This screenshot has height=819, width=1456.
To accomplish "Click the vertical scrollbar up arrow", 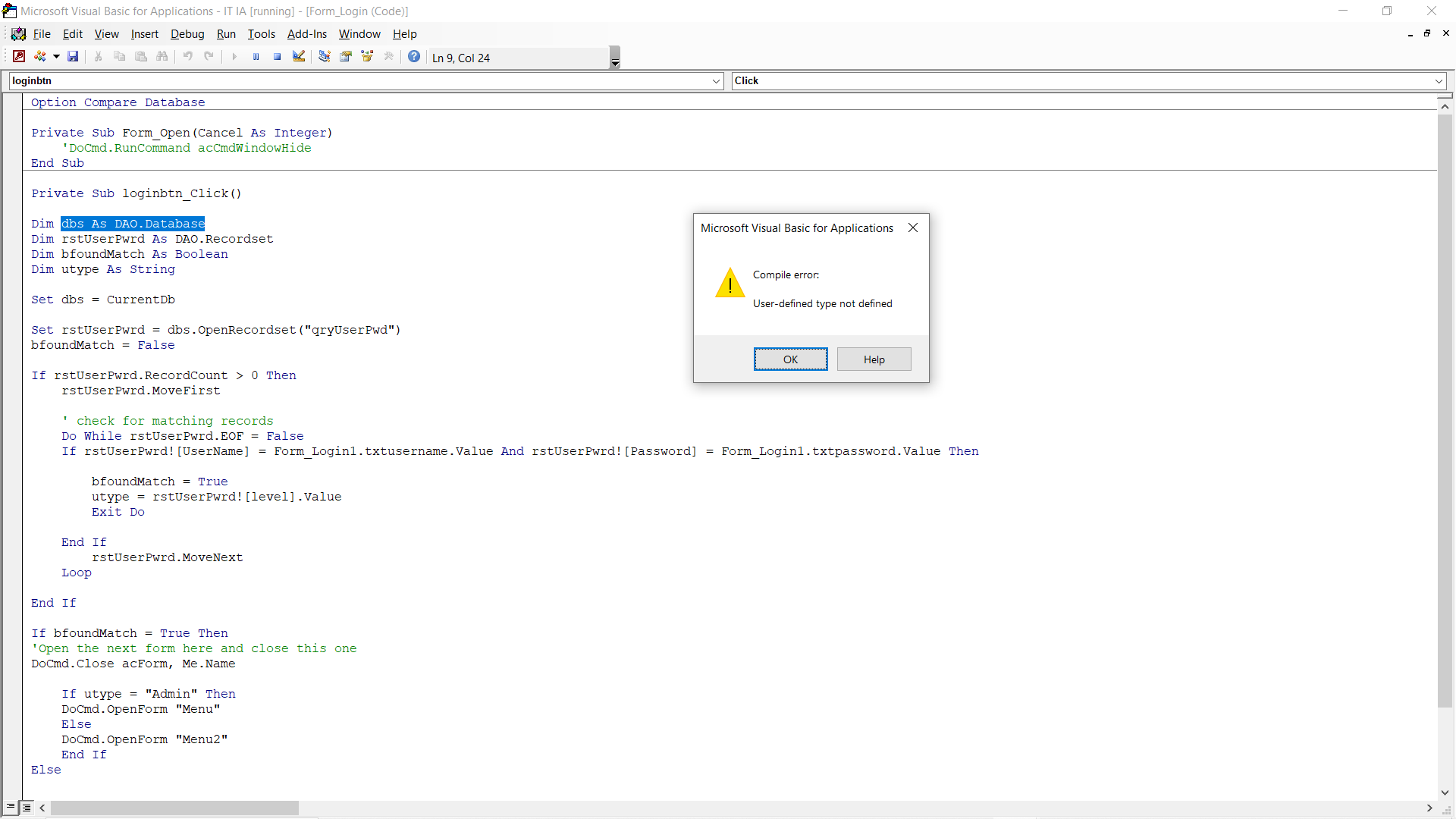I will point(1445,107).
